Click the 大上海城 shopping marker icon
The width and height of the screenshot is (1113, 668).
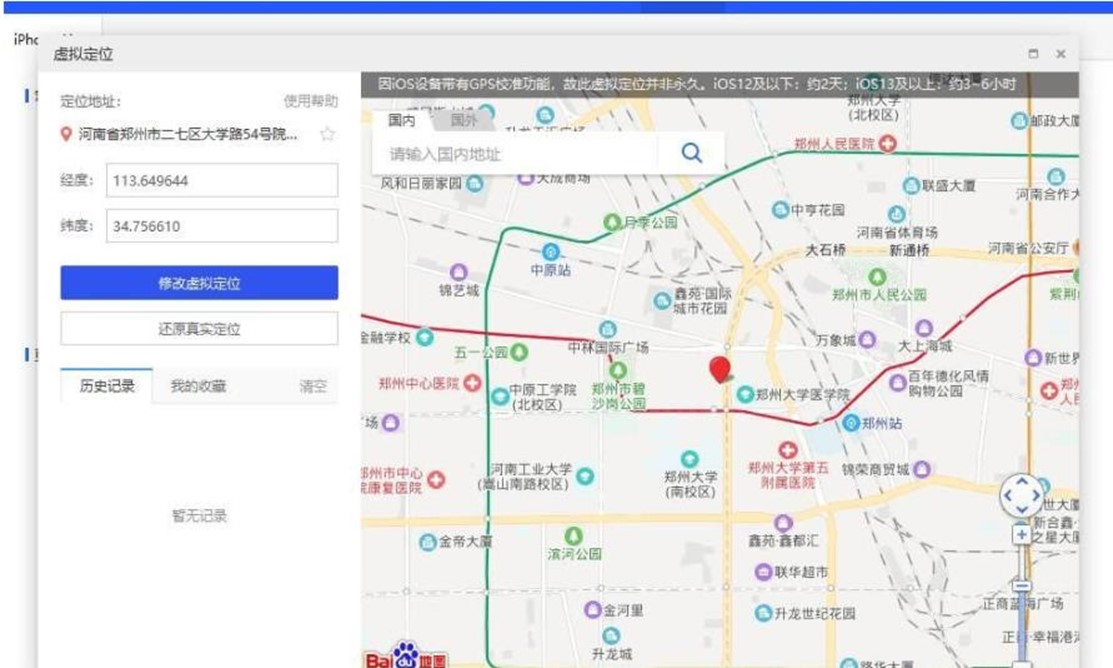tap(923, 328)
